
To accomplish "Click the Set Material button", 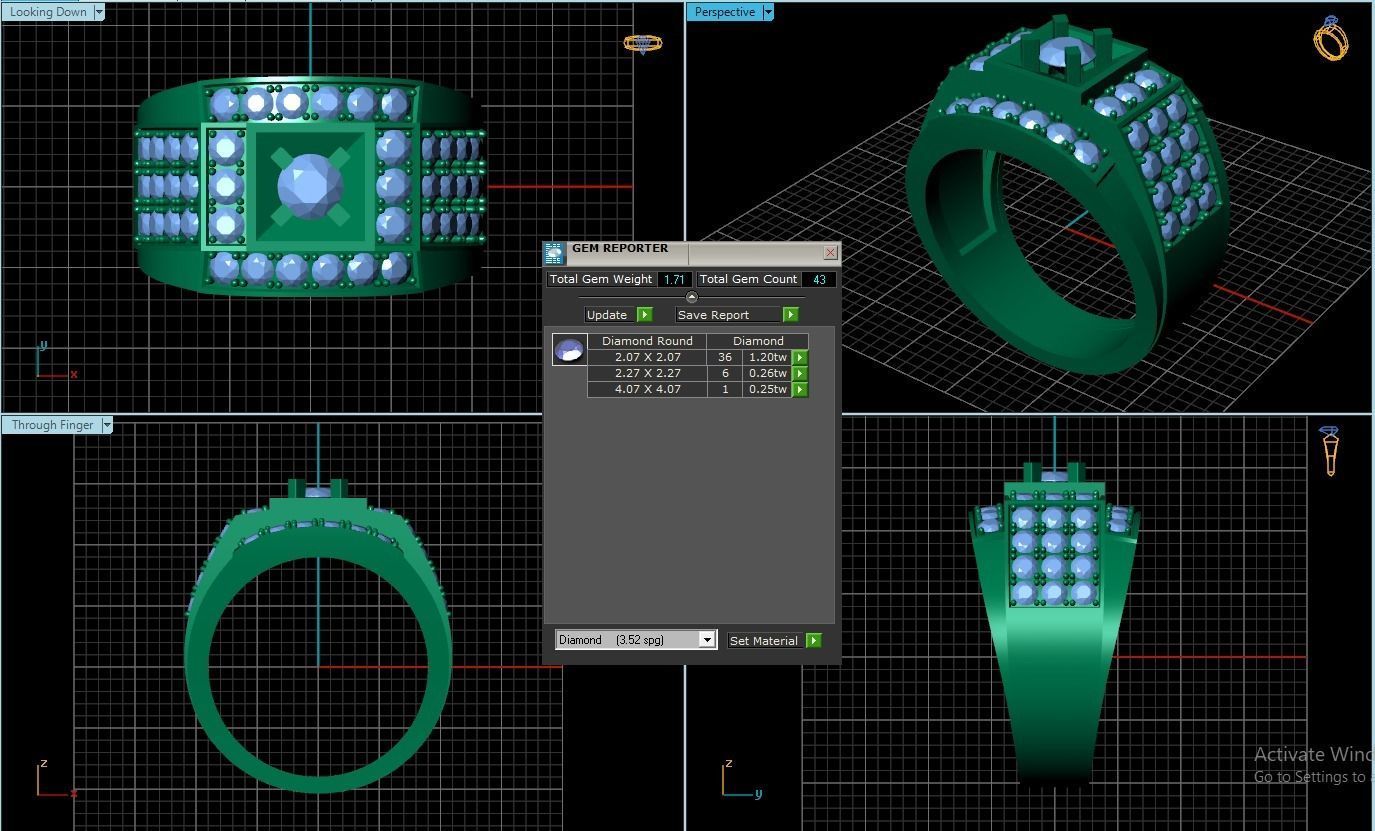I will (764, 641).
